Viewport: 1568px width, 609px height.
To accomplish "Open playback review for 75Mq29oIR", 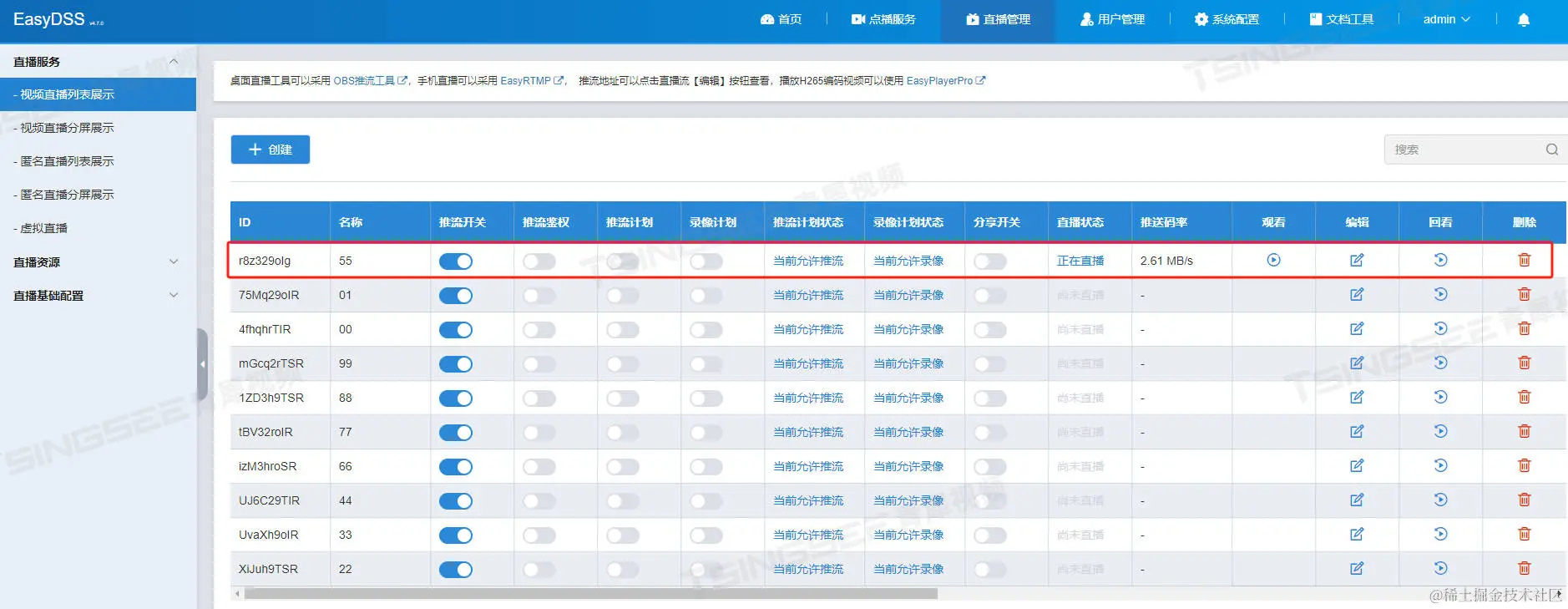I will coord(1440,294).
